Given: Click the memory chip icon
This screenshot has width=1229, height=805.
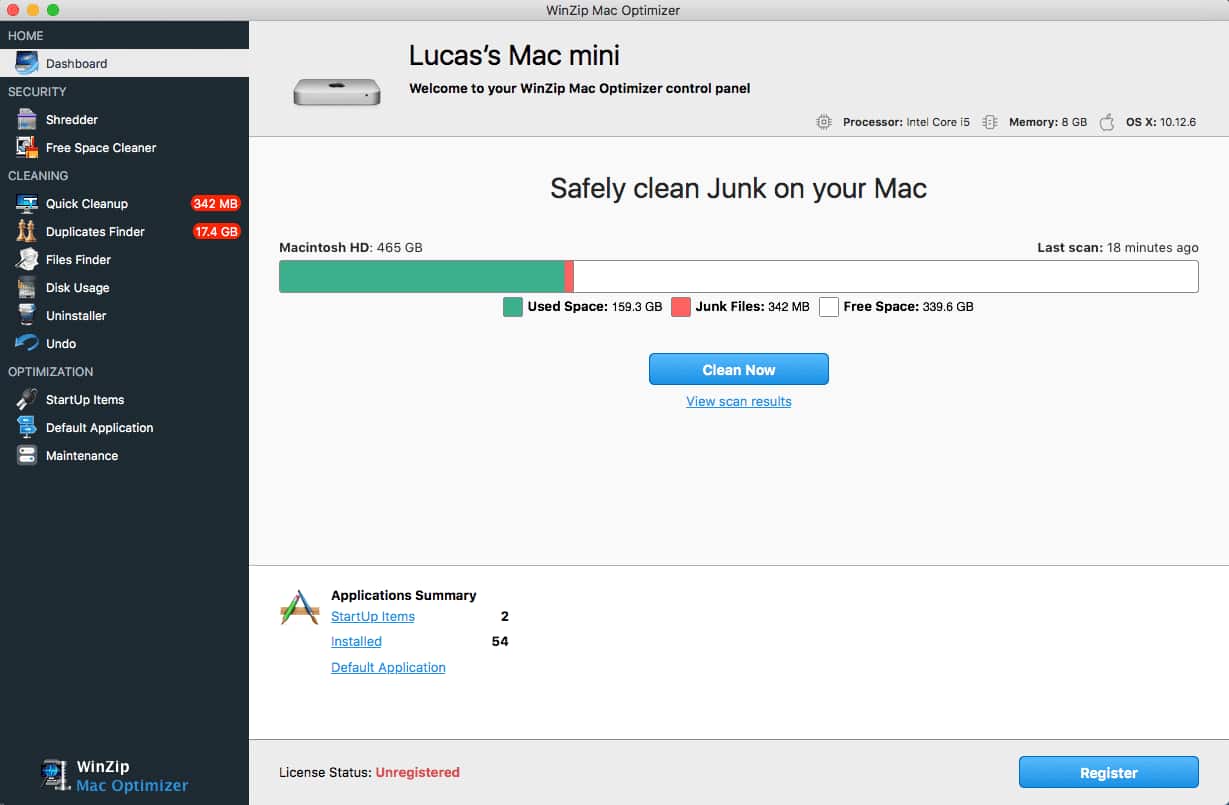Looking at the screenshot, I should point(990,122).
